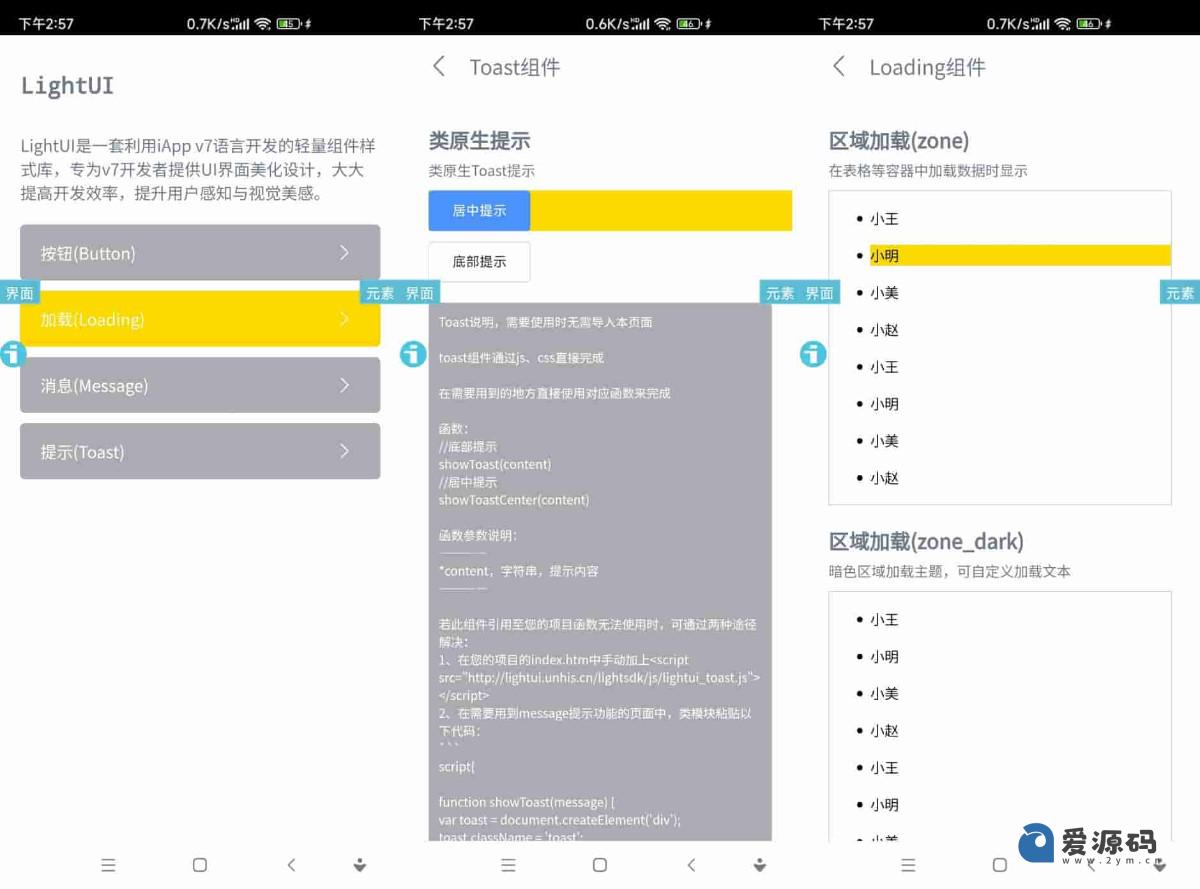Viewport: 1200px width, 889px height.
Task: Tap the floating info icon on Loading组件 screen
Action: tap(813, 354)
